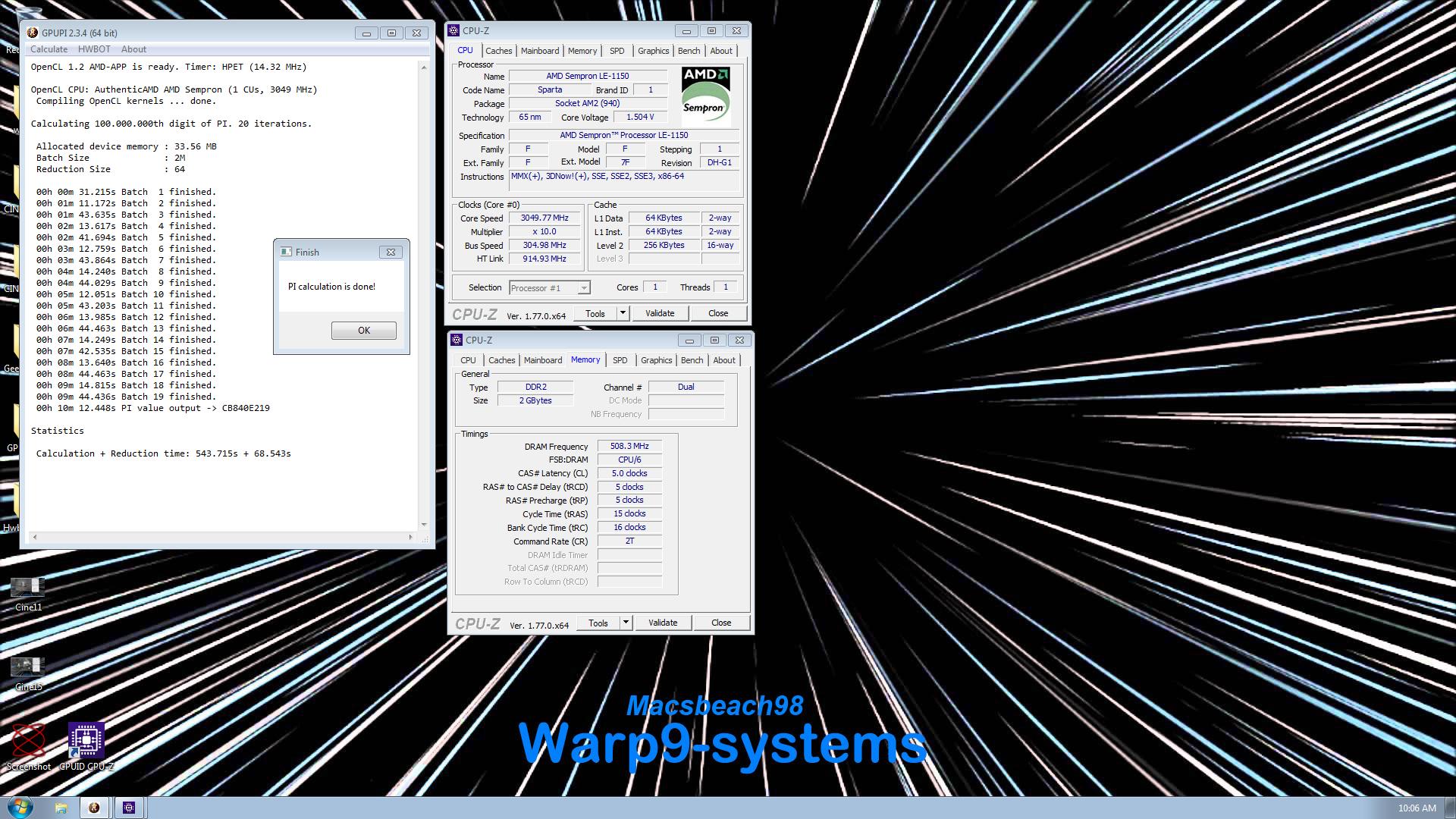Screen dimensions: 1456x819
Task: Click the Batch 10 finished line
Action: pos(126,294)
